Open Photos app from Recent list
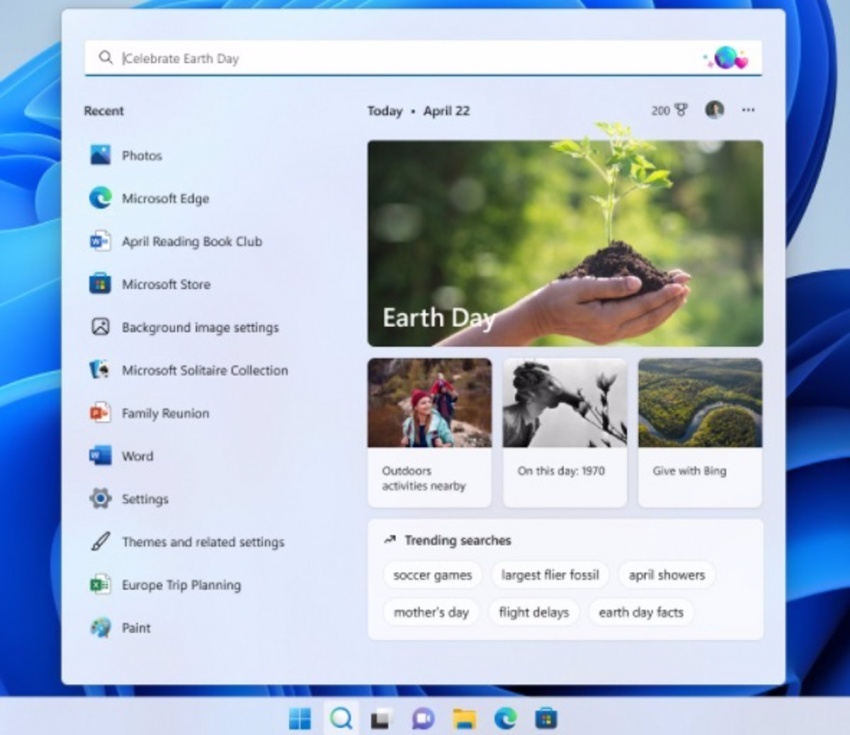The image size is (850, 735). (141, 156)
